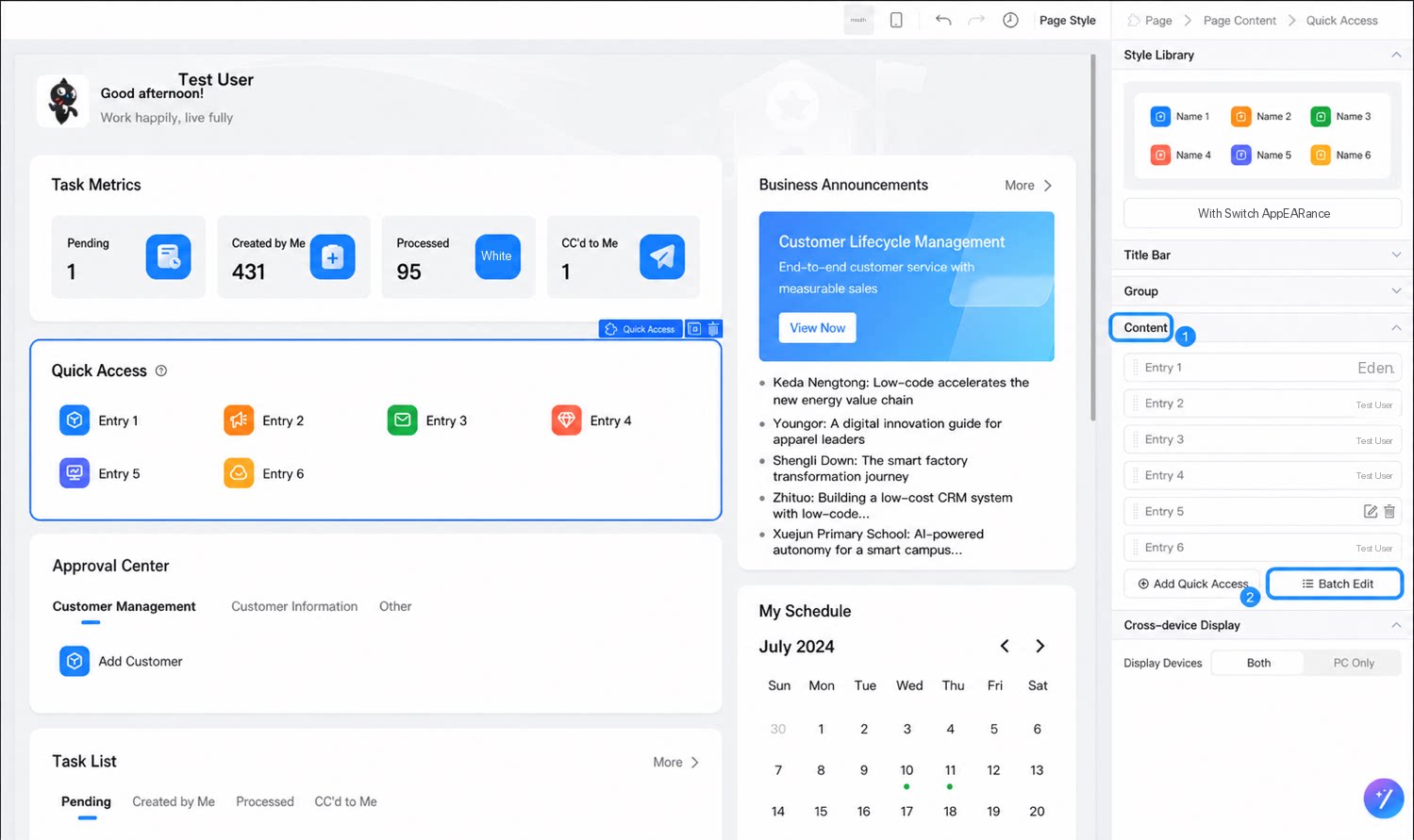Edit Entry 5 with pencil icon
The height and width of the screenshot is (840, 1414).
[x=1371, y=512]
